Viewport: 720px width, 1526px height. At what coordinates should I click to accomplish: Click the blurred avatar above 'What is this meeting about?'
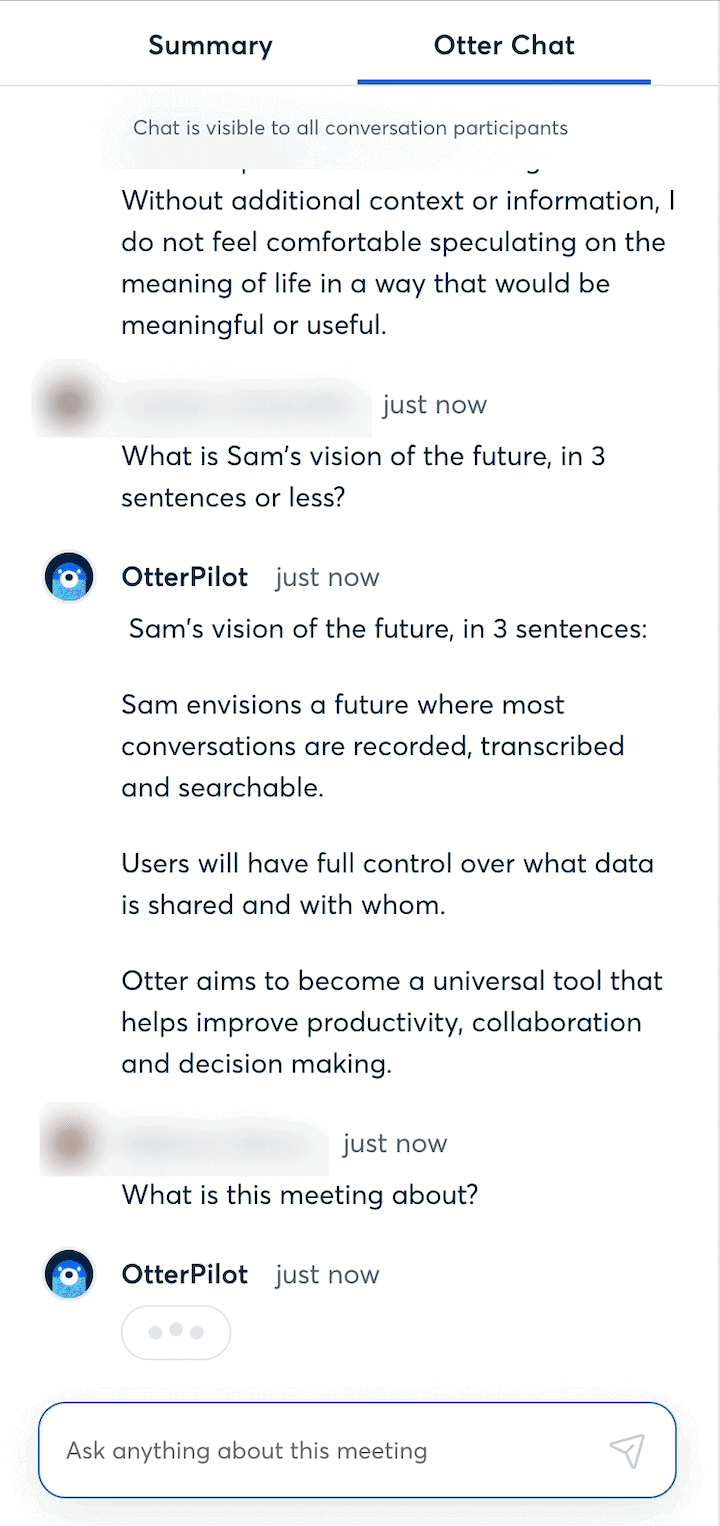click(69, 1142)
